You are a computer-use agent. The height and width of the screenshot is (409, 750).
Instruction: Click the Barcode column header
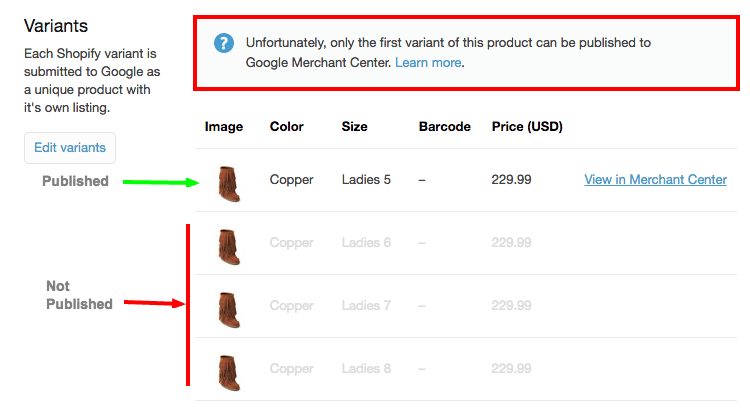click(x=445, y=127)
